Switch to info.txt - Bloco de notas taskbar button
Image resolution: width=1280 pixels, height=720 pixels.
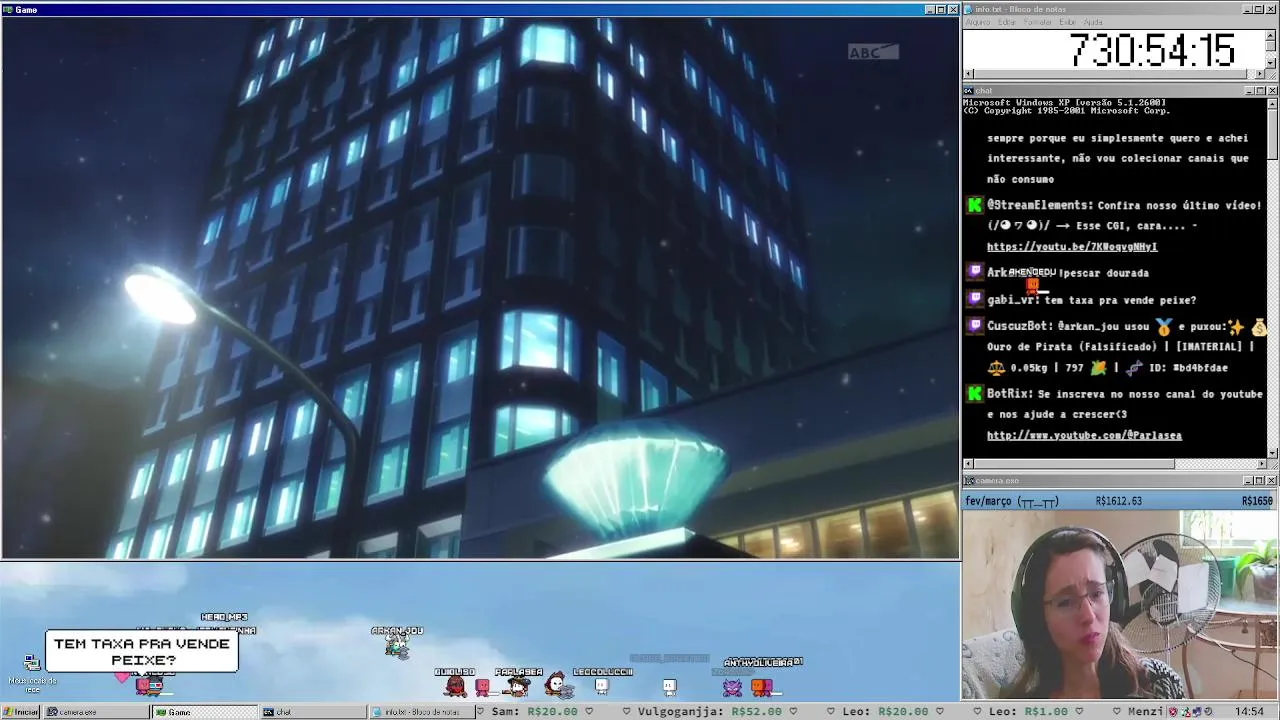pos(421,712)
